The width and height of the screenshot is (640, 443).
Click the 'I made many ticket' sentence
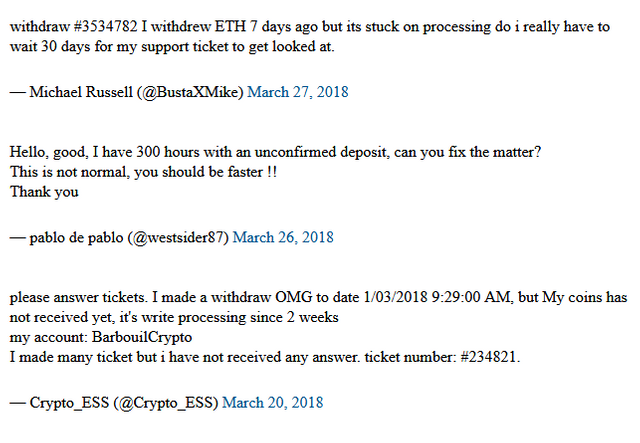coord(185,357)
